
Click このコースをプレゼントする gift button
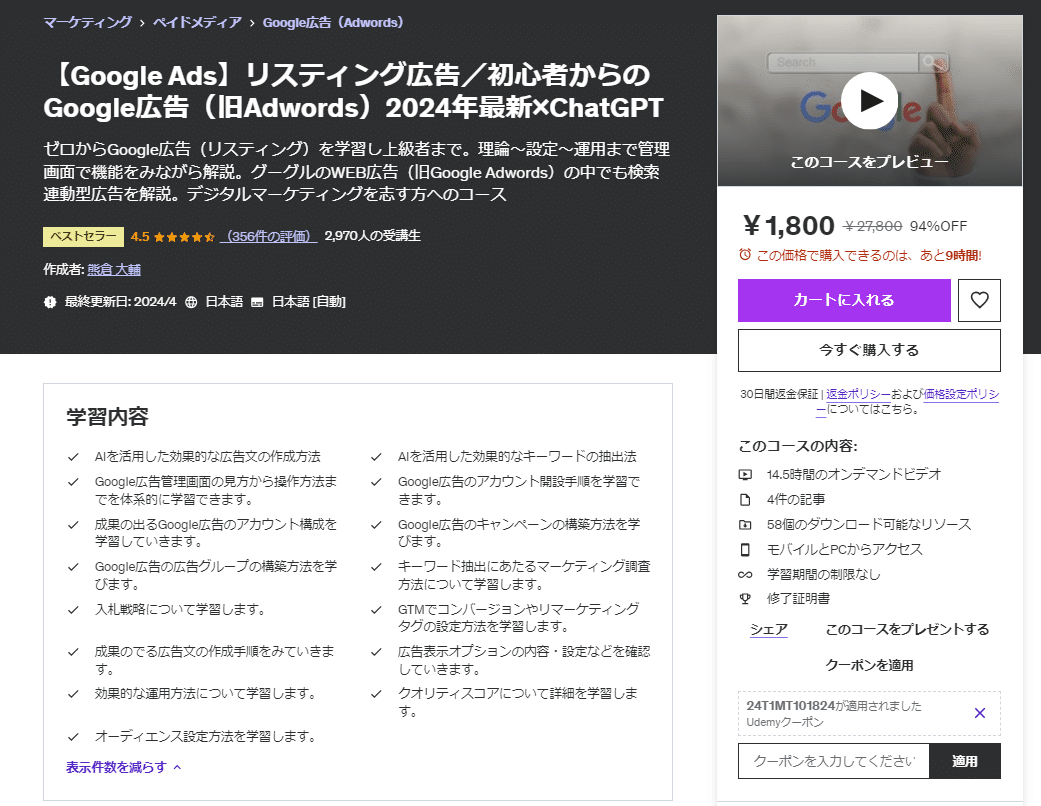pyautogui.click(x=907, y=629)
